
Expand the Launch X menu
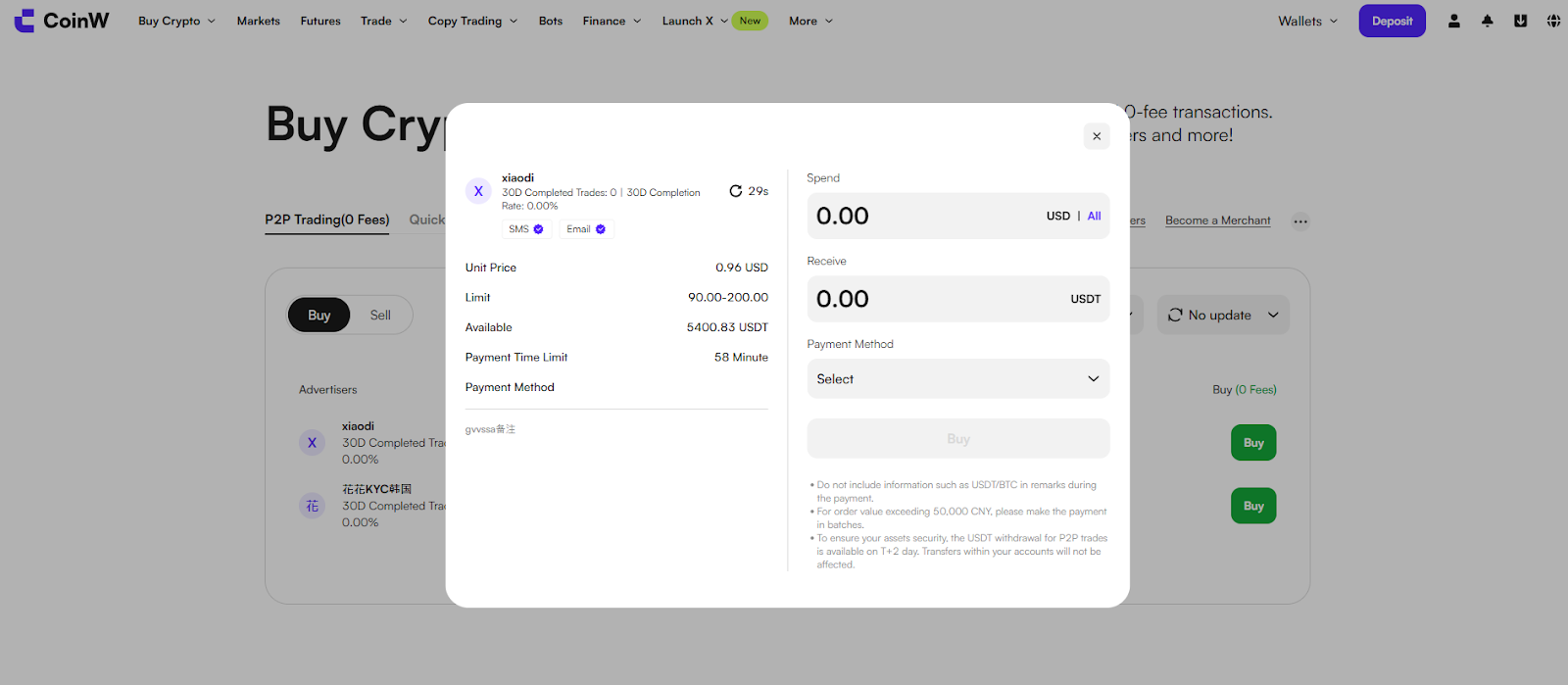(695, 21)
